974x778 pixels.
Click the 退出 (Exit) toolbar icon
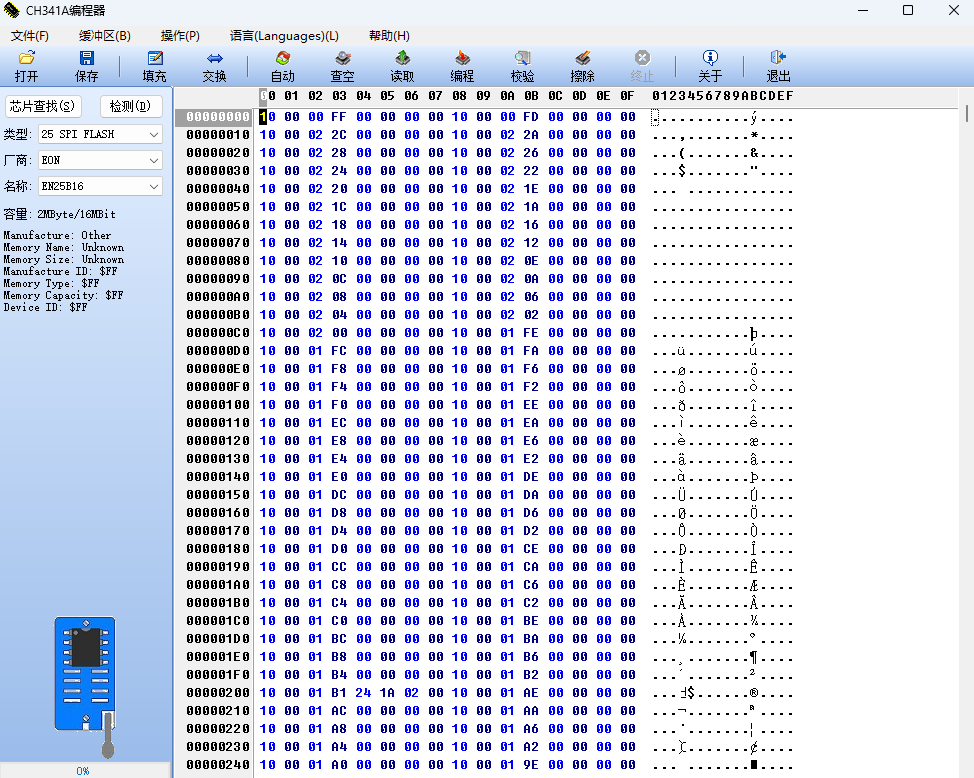pos(778,66)
